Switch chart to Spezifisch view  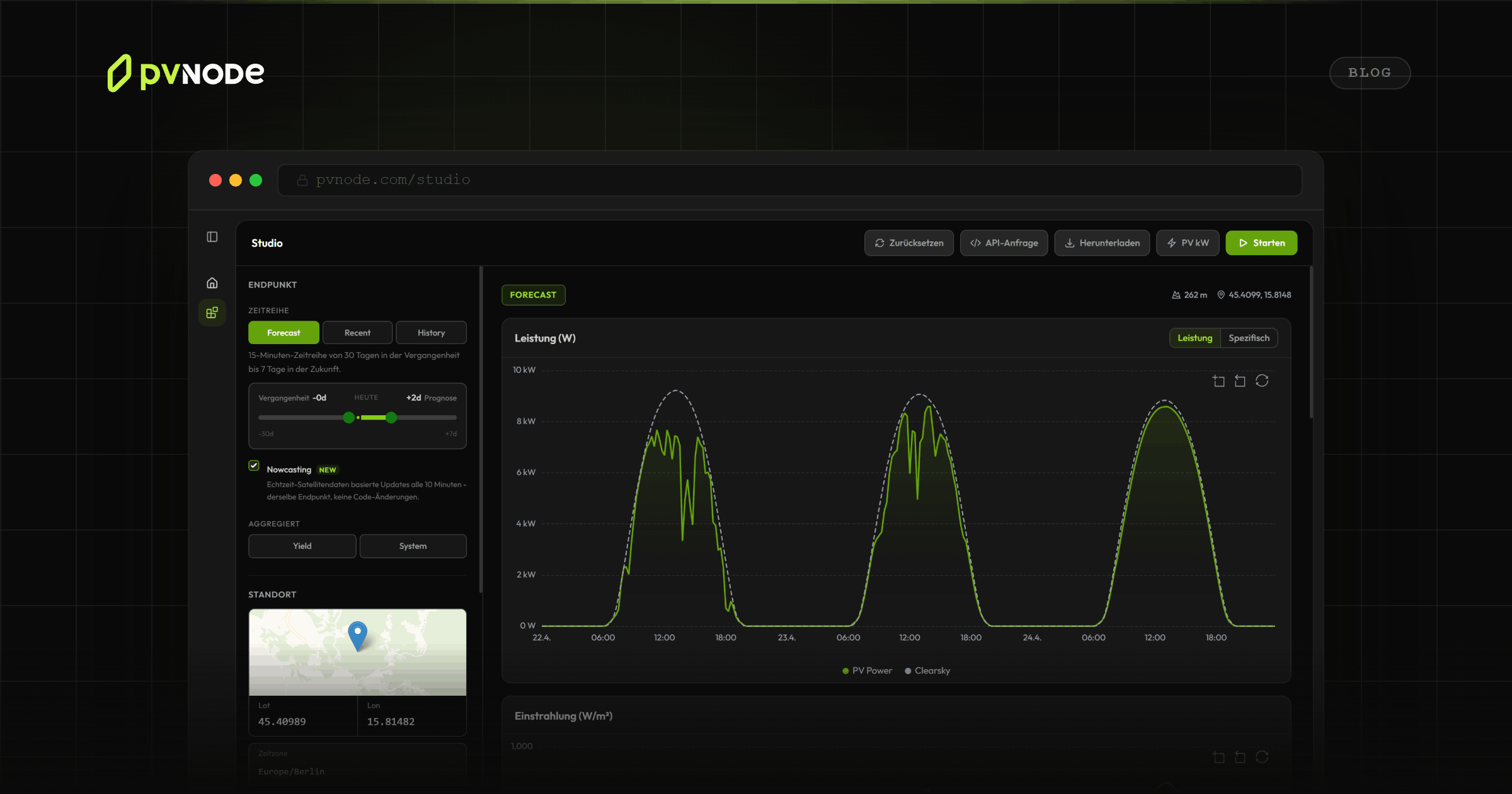click(1249, 338)
